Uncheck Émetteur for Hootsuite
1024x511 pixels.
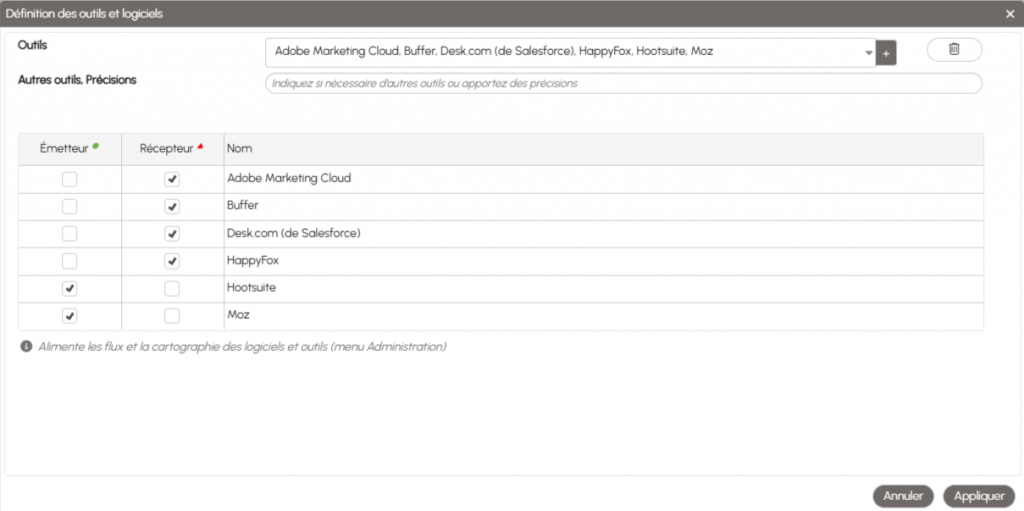point(69,288)
